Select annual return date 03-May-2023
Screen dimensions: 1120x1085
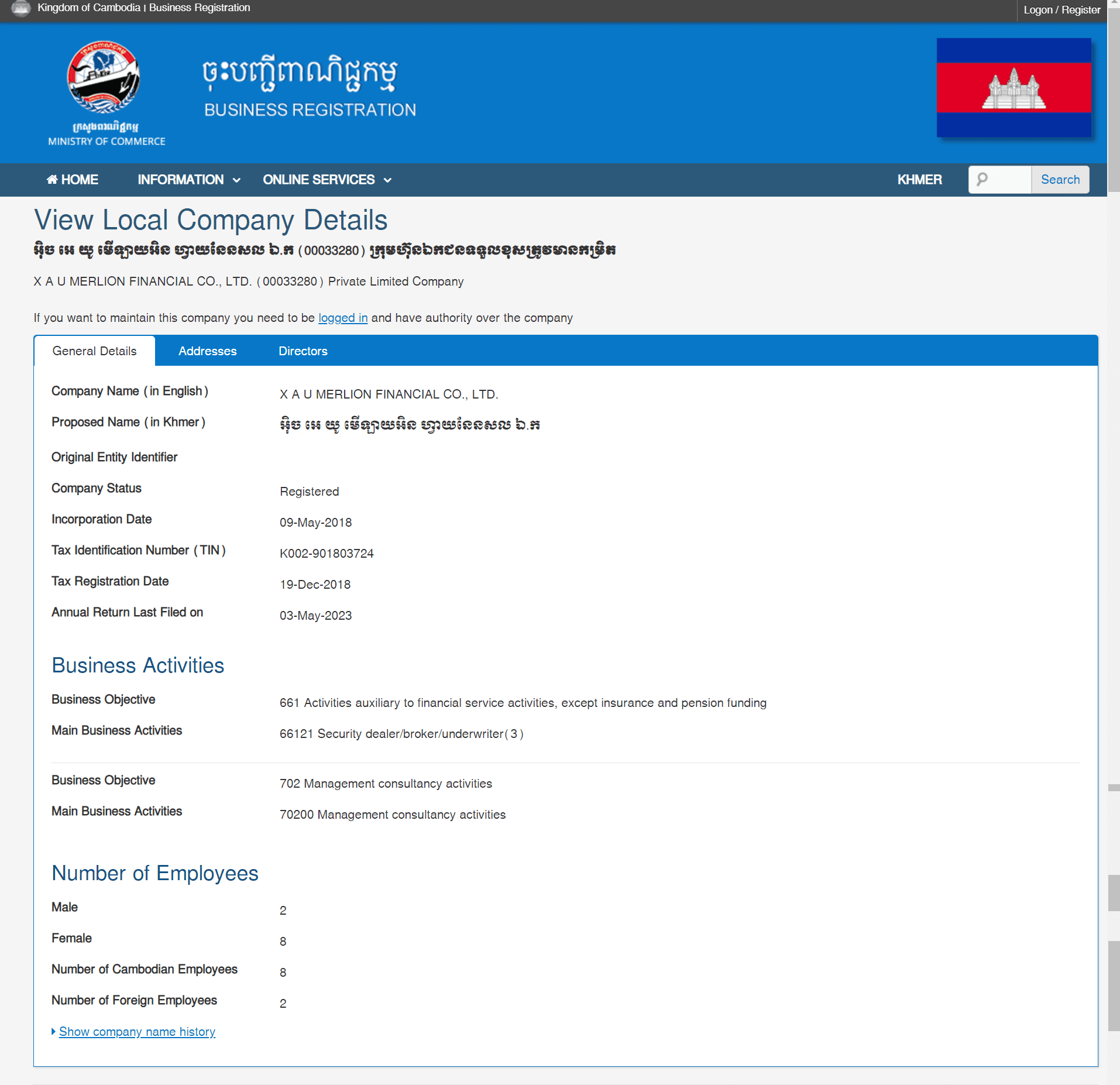316,616
